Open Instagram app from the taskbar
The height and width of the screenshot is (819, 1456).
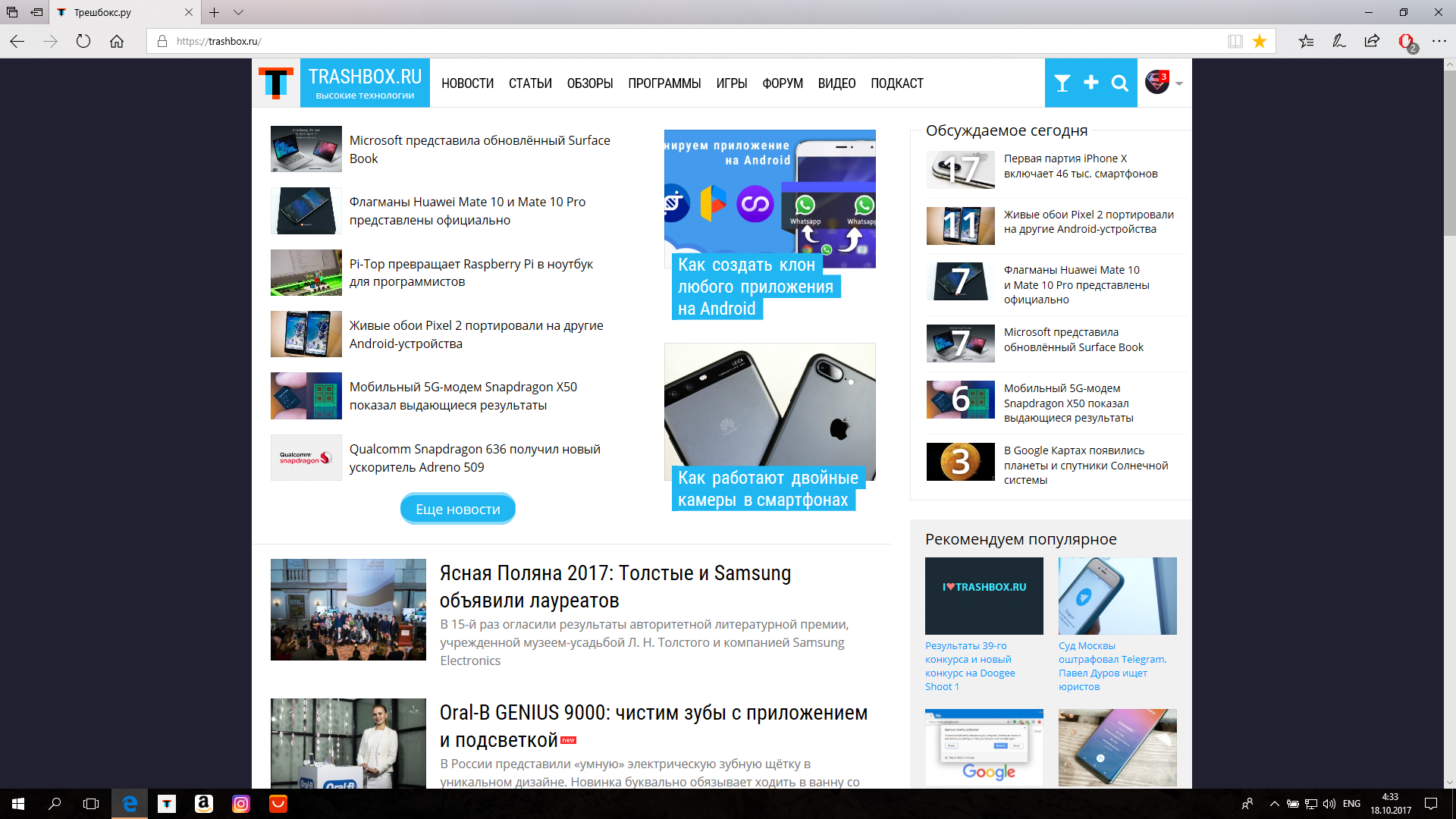pos(241,804)
